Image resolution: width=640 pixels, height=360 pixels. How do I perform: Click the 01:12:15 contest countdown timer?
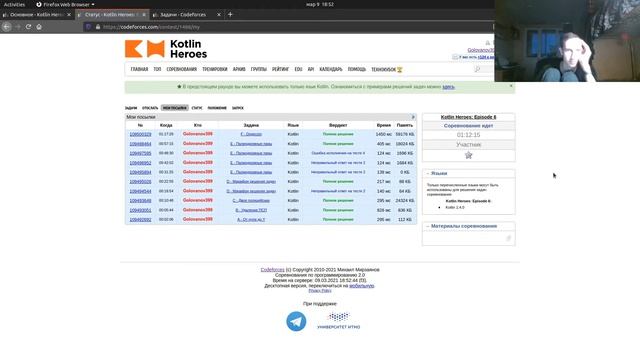[x=469, y=135]
